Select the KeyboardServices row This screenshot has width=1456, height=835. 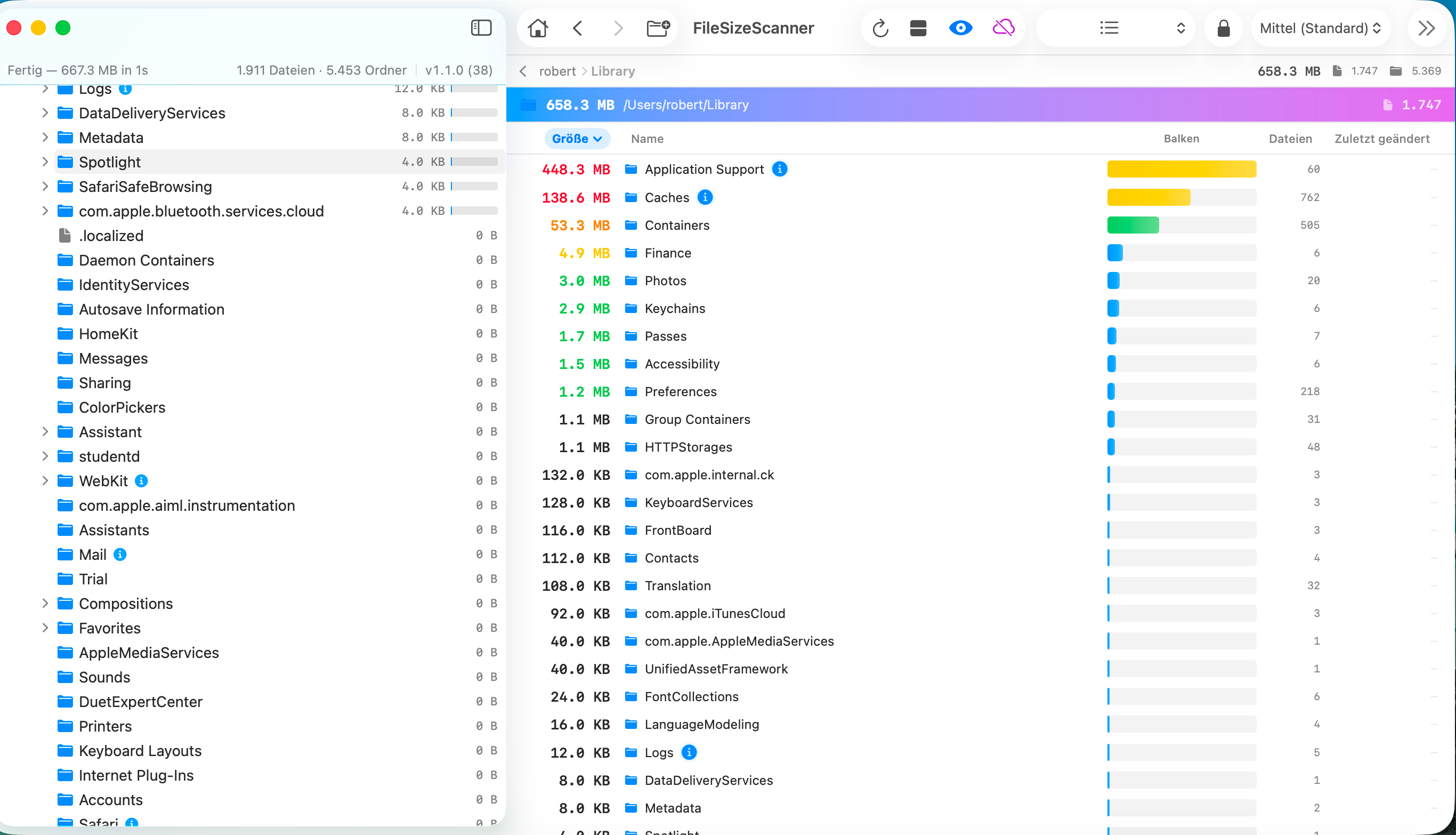click(980, 502)
